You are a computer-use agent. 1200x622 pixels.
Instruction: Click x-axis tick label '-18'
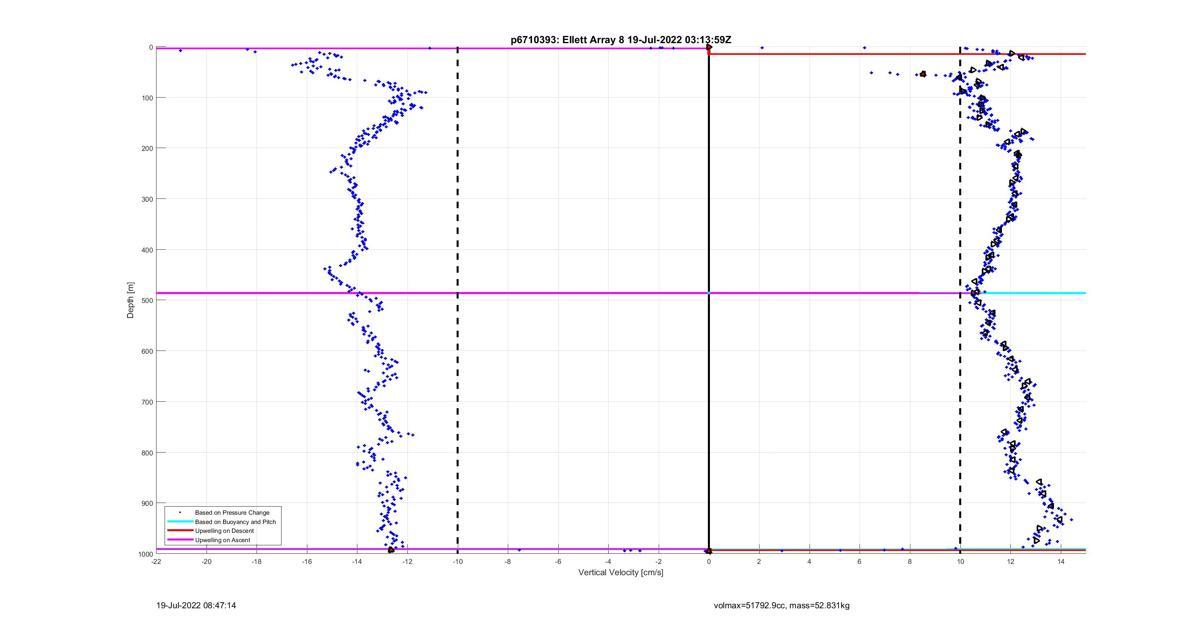(x=256, y=561)
